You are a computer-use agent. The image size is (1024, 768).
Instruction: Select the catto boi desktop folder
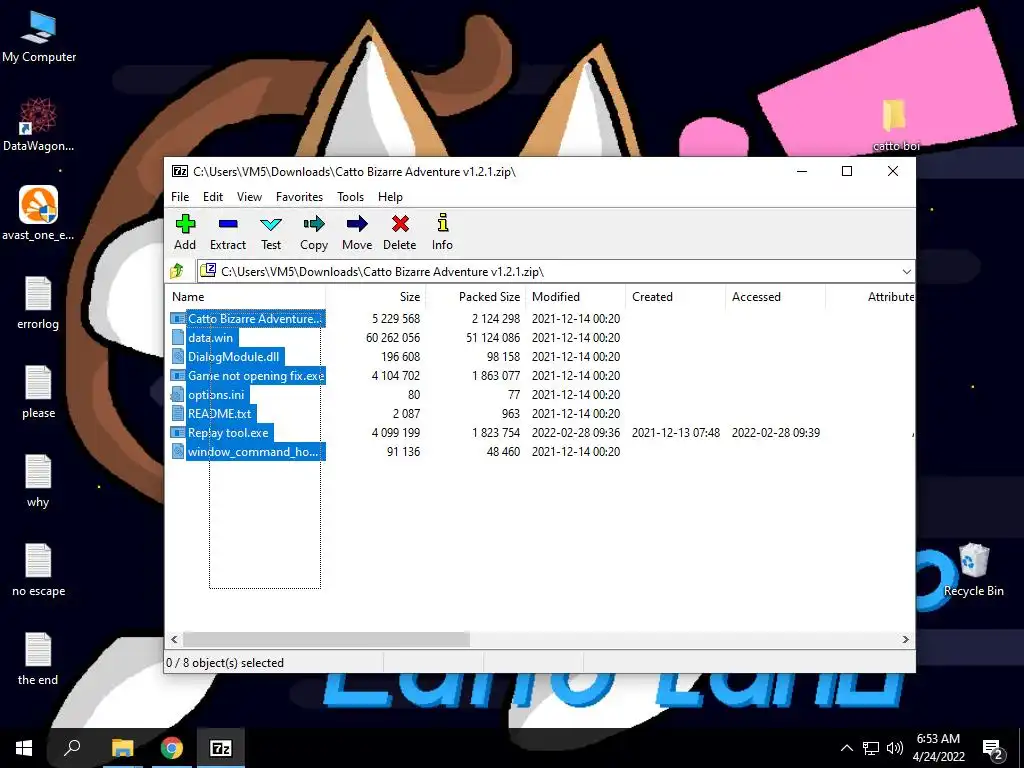click(895, 125)
